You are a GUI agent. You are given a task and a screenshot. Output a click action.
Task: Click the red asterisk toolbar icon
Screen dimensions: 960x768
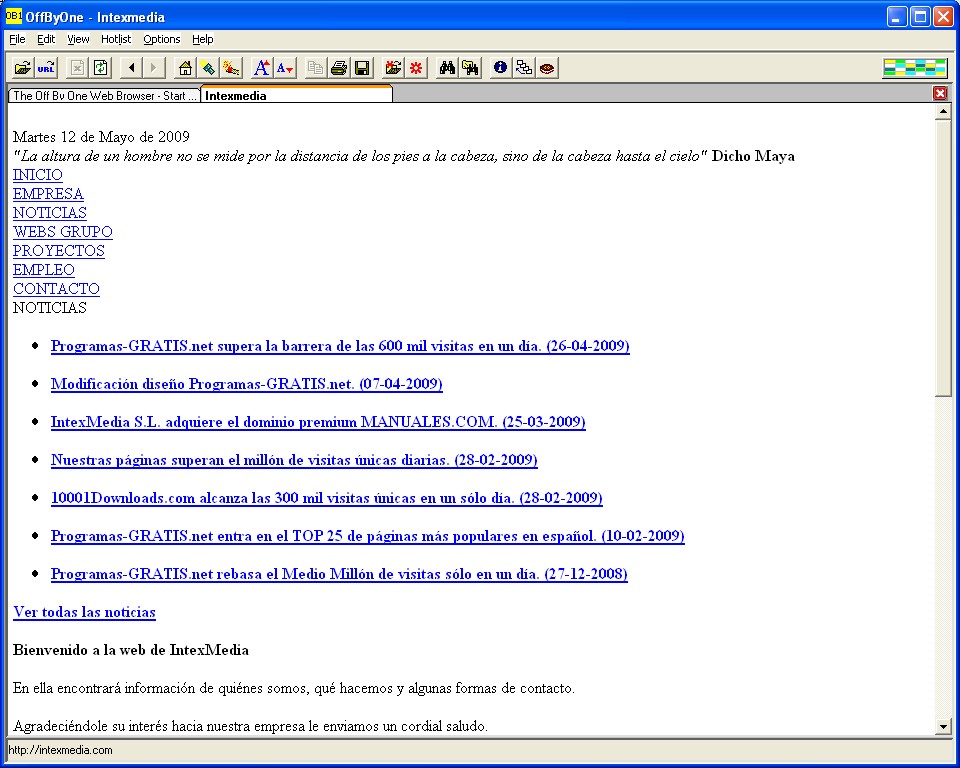(x=416, y=67)
